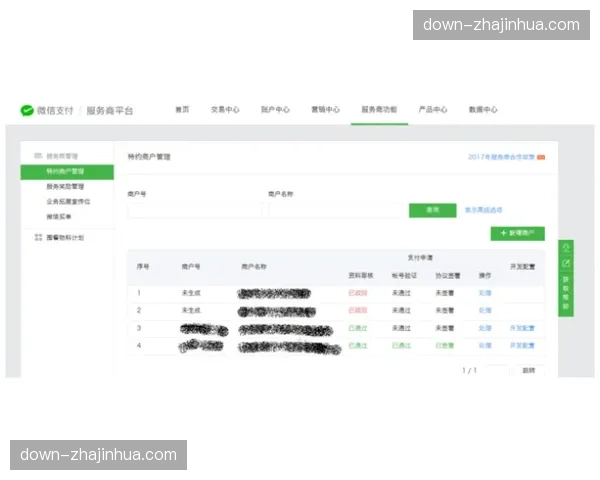Open the 营销中心 tab
Viewport: 600px width, 480px height.
[x=325, y=109]
